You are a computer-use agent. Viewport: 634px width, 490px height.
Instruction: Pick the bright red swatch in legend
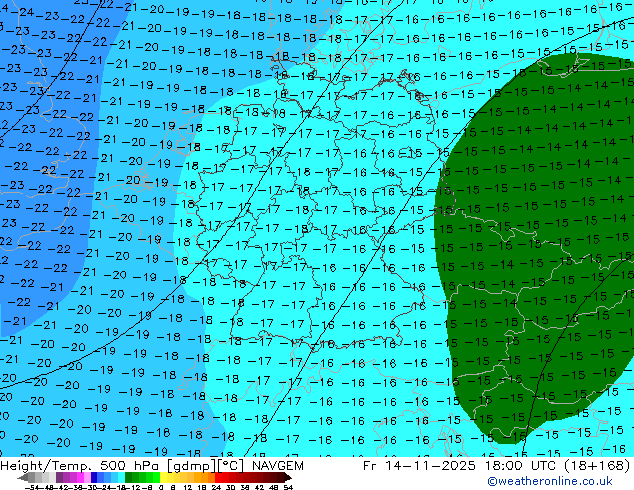pos(218,477)
